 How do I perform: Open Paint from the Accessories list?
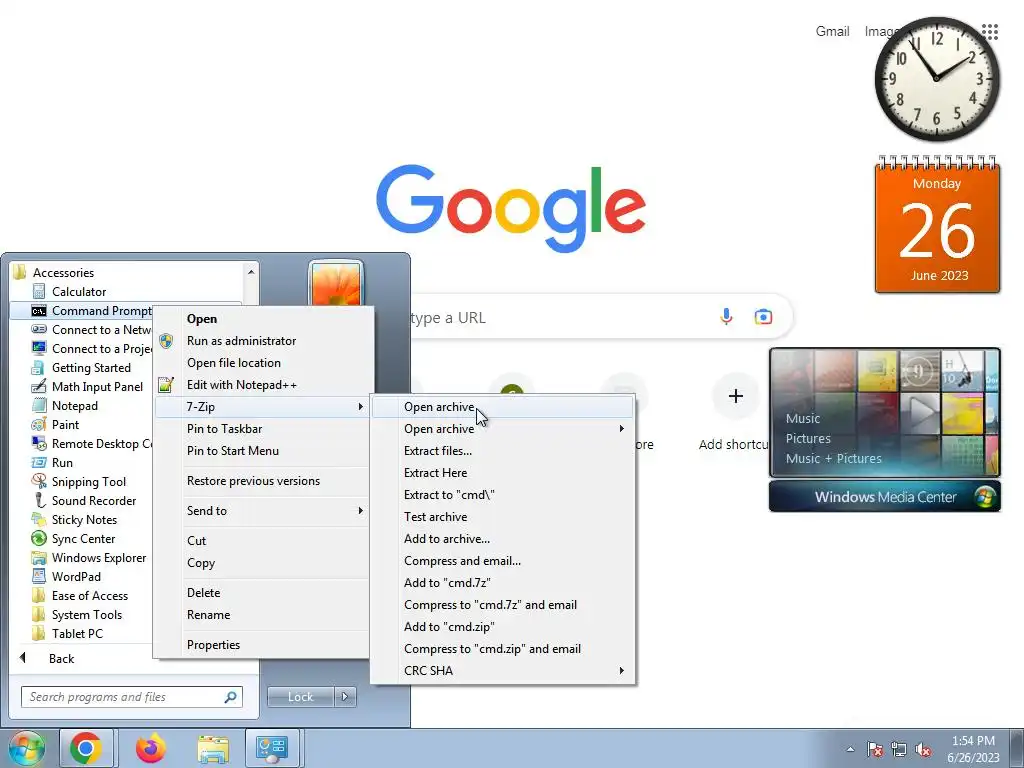65,424
